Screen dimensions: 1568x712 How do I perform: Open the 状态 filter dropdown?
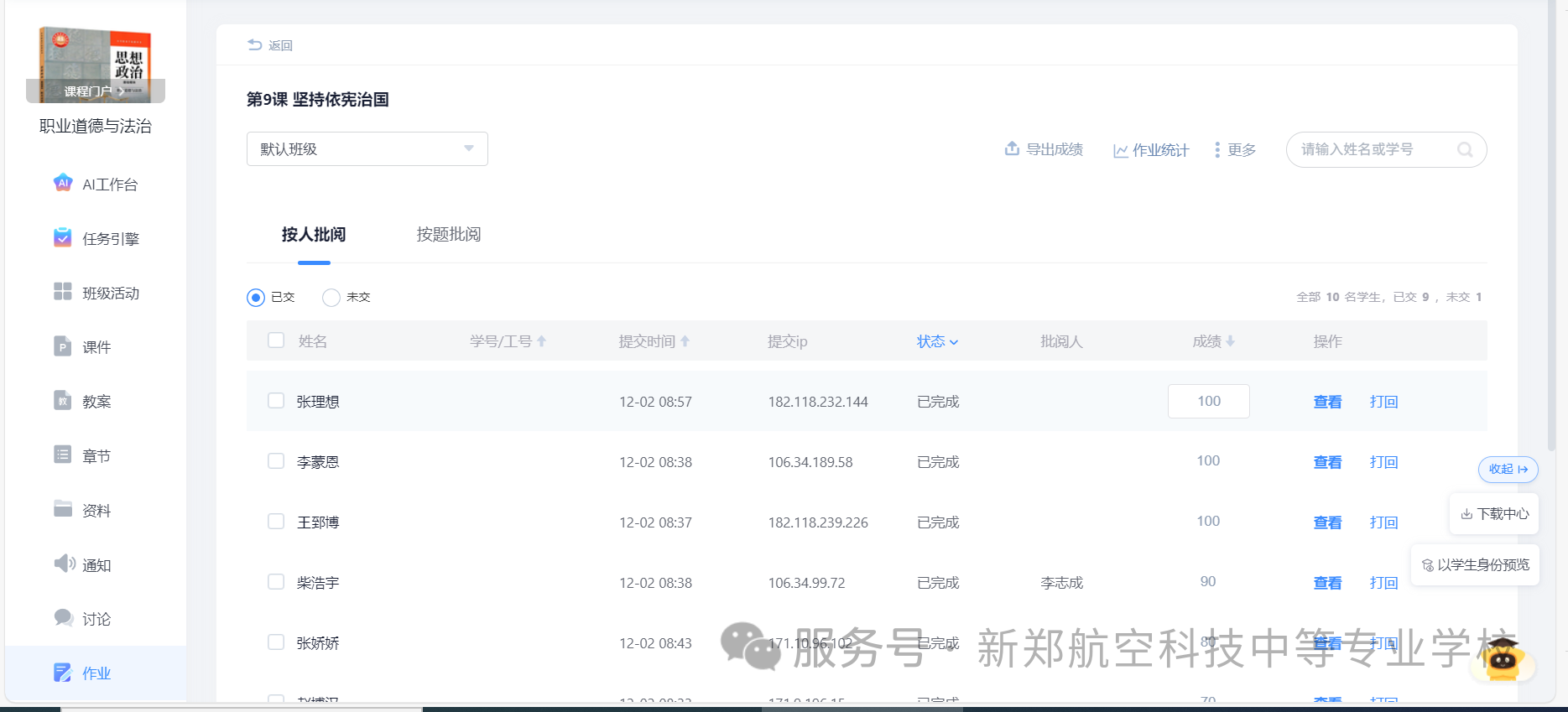[x=937, y=341]
